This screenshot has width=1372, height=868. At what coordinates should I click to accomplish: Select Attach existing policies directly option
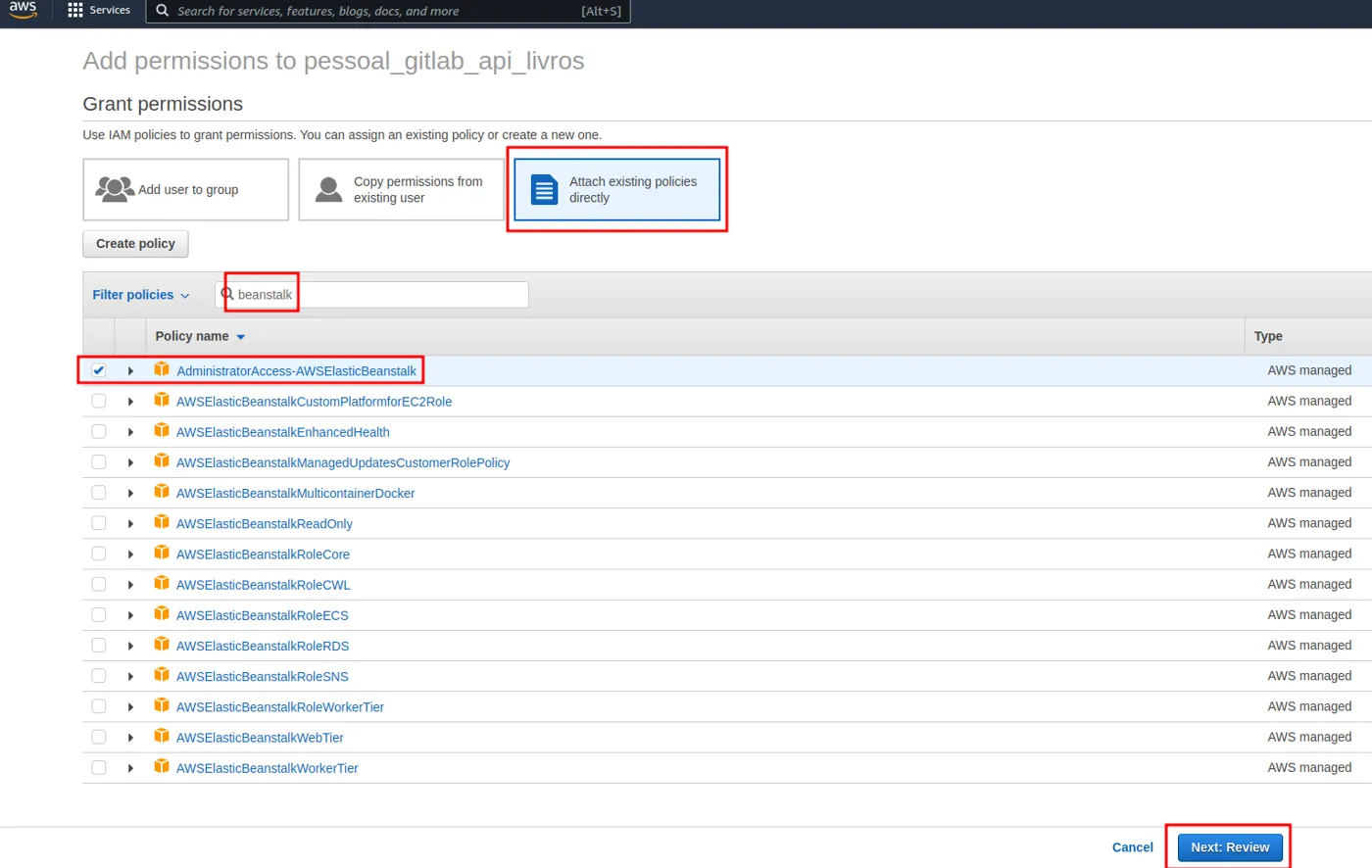(617, 190)
